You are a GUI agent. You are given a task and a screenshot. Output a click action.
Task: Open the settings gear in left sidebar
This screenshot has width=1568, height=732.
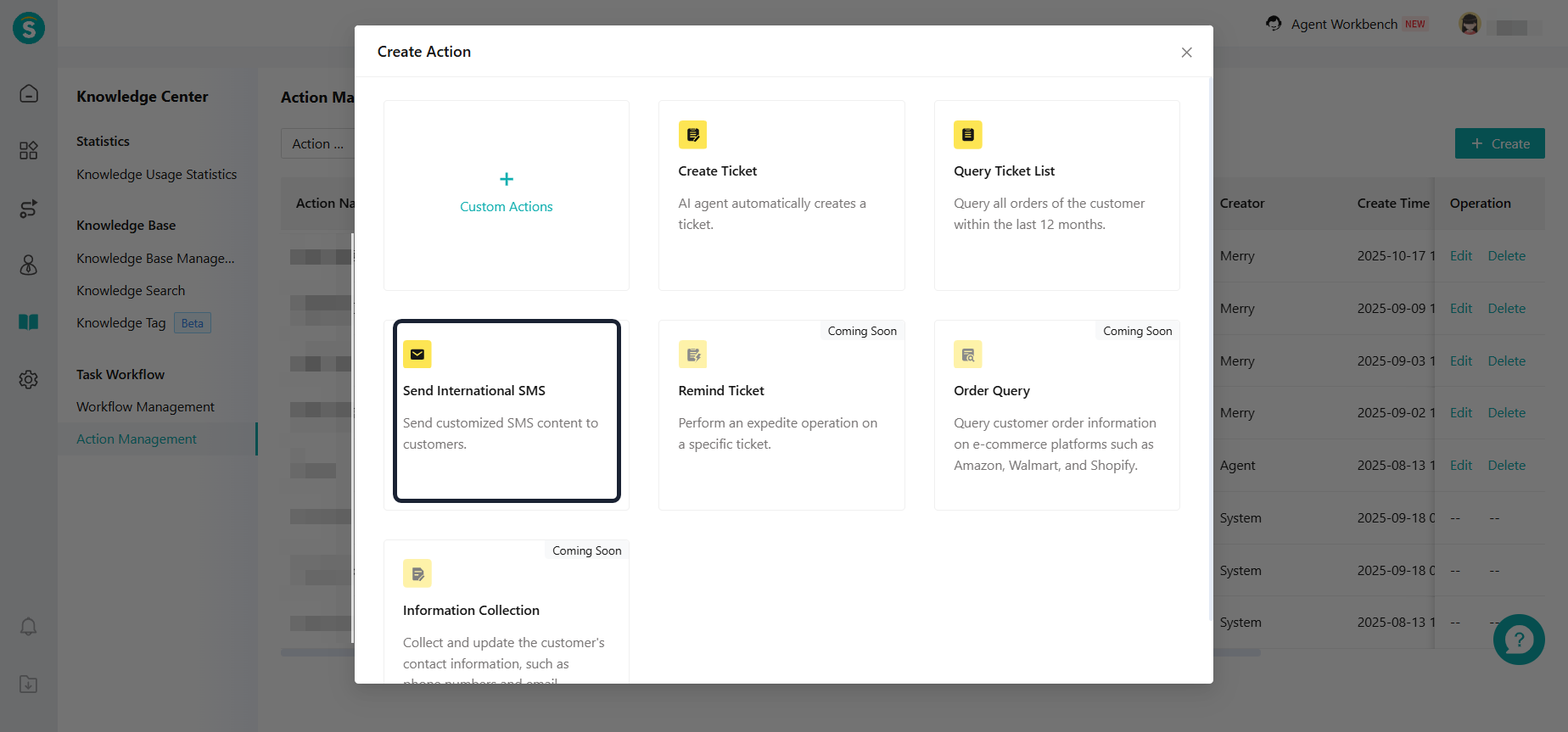[29, 379]
